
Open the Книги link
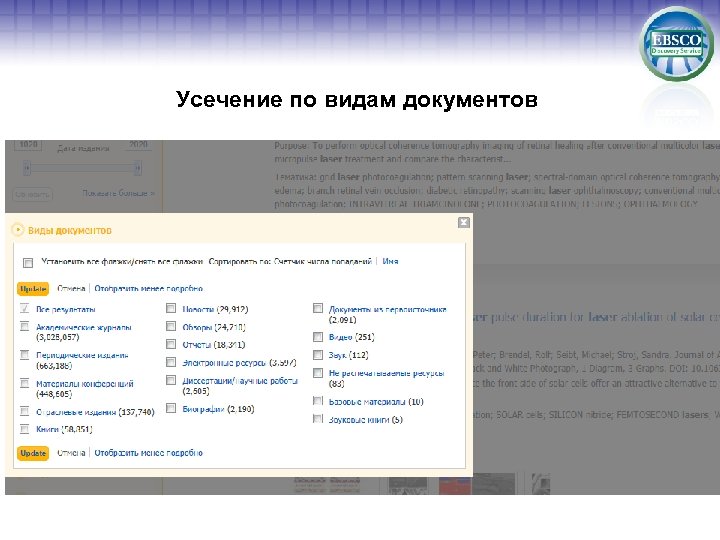point(47,429)
